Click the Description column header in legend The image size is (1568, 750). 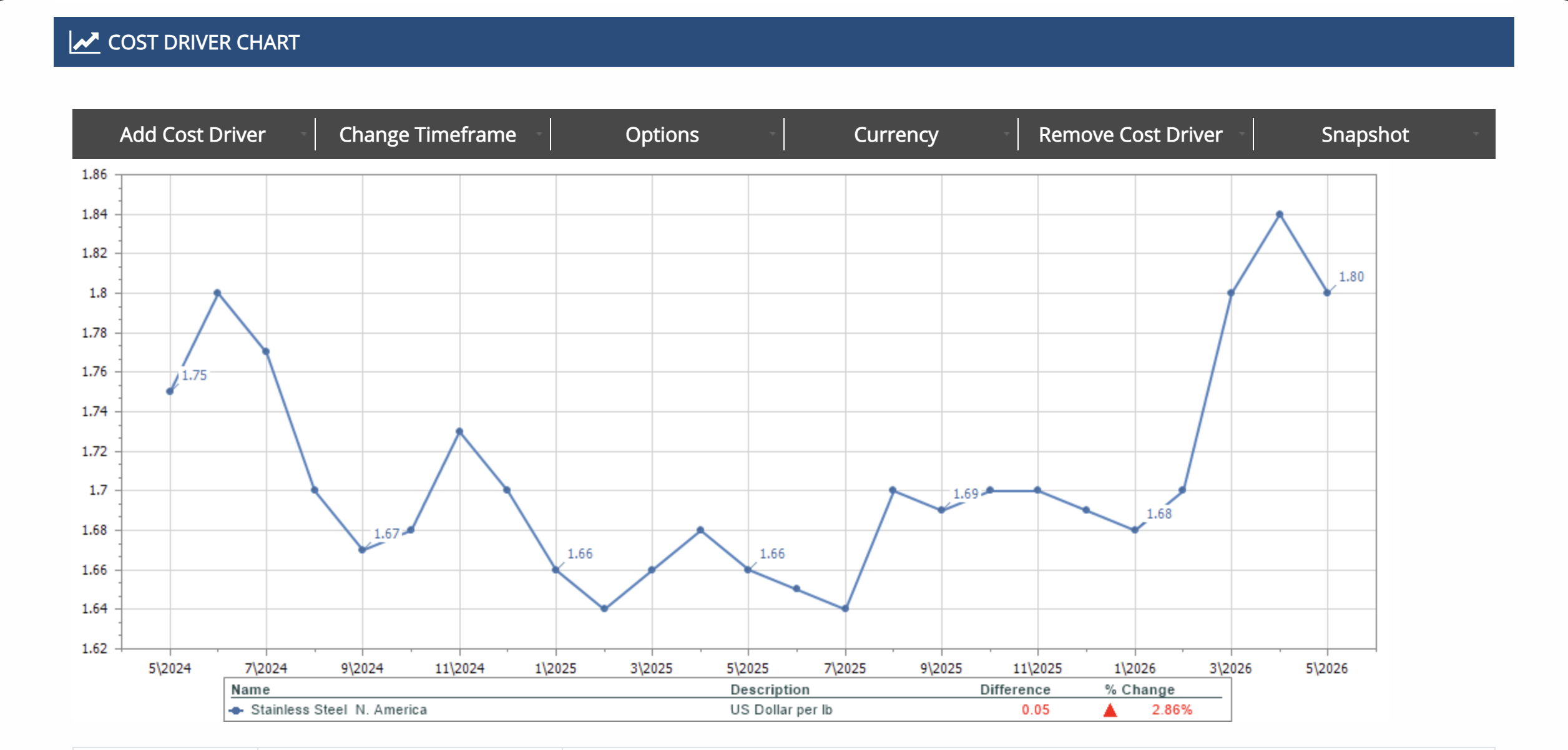(x=770, y=689)
